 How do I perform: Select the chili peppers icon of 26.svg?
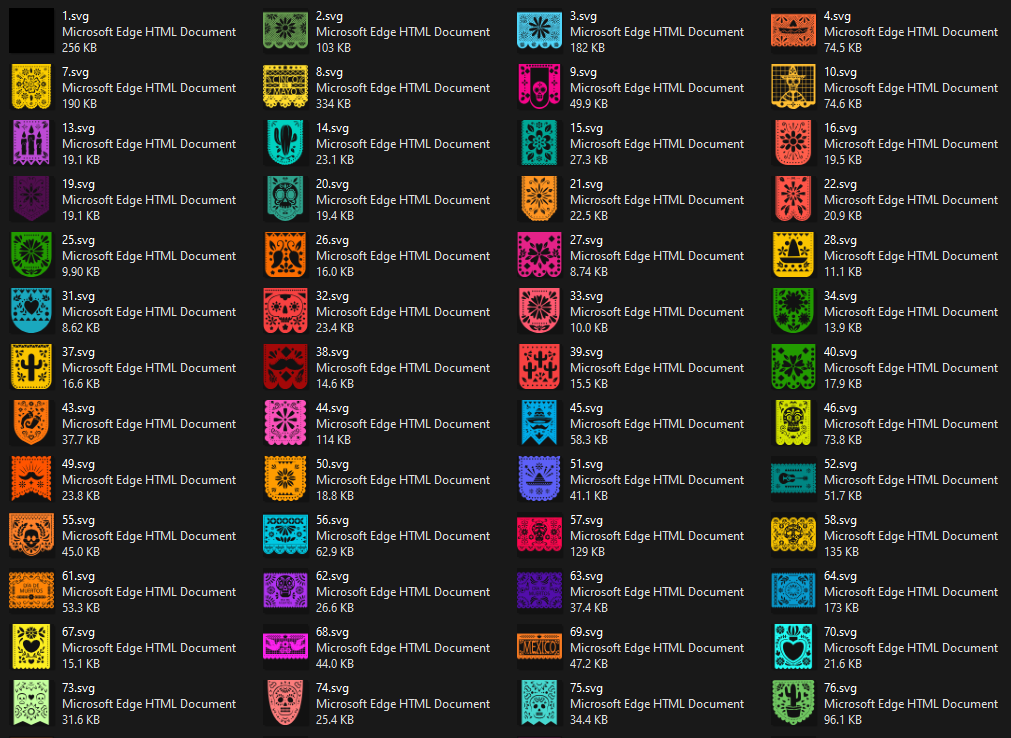285,255
